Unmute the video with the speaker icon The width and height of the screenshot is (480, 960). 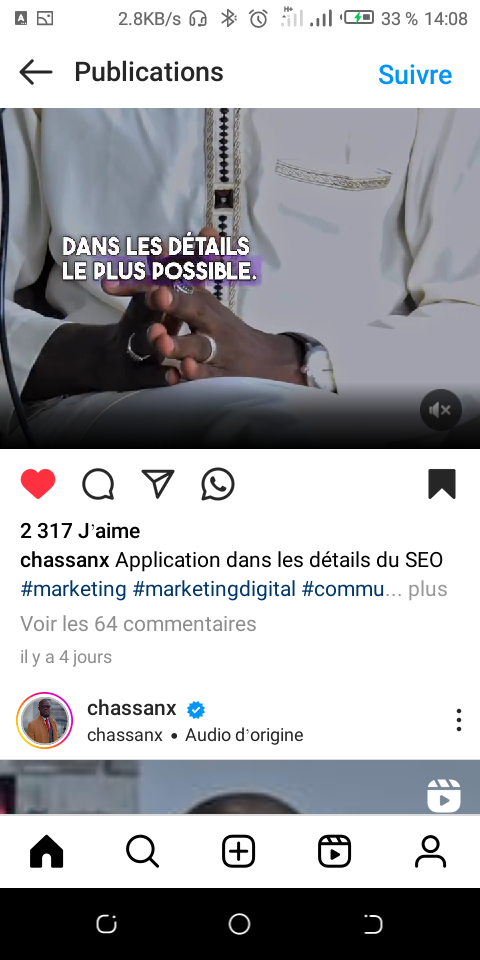tap(441, 410)
